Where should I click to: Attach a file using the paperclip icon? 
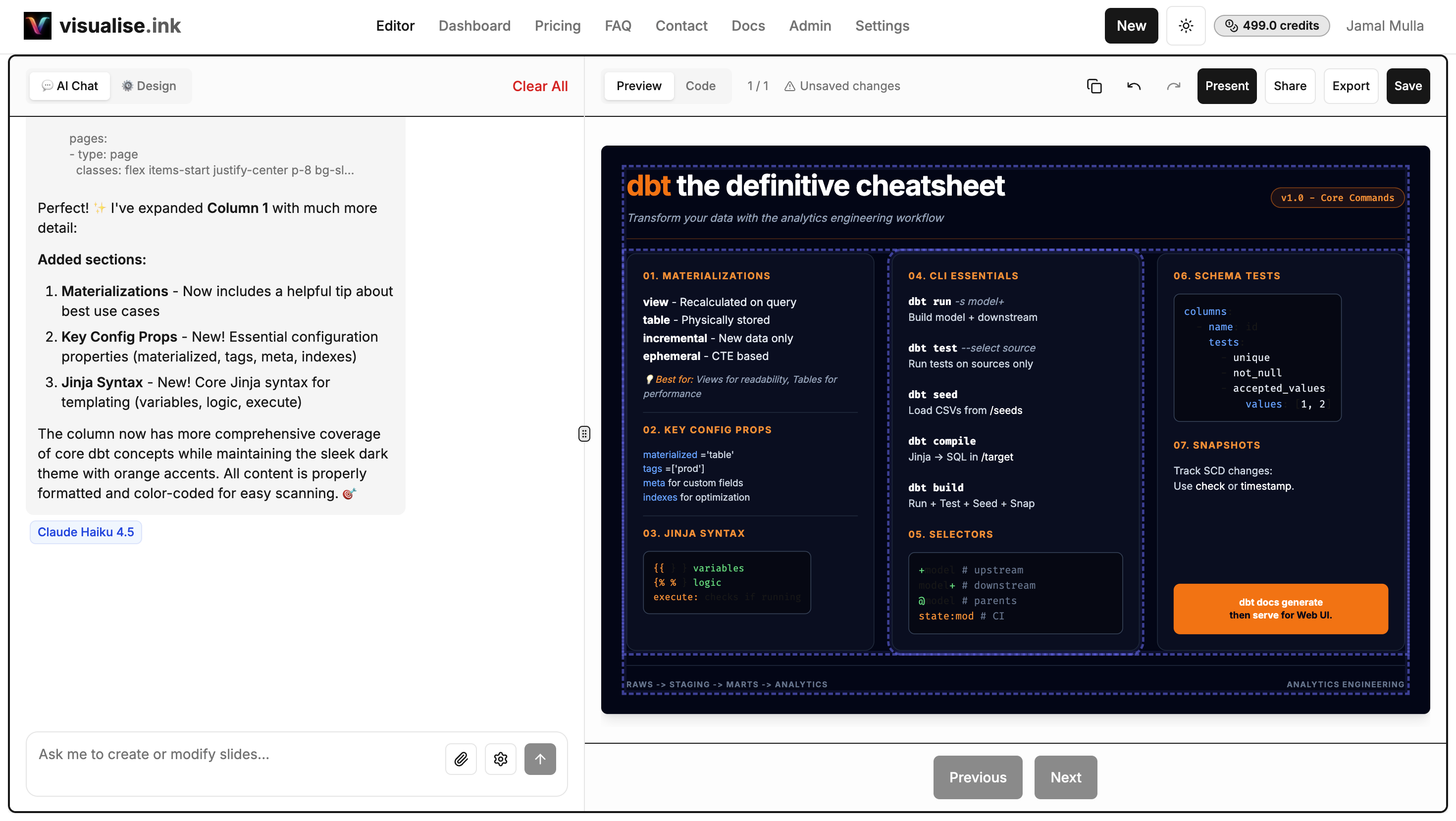(461, 759)
